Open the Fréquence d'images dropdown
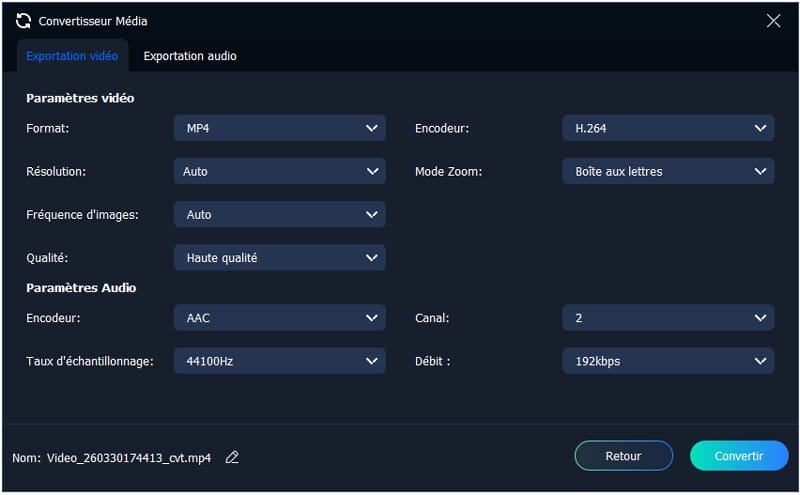 [x=279, y=214]
